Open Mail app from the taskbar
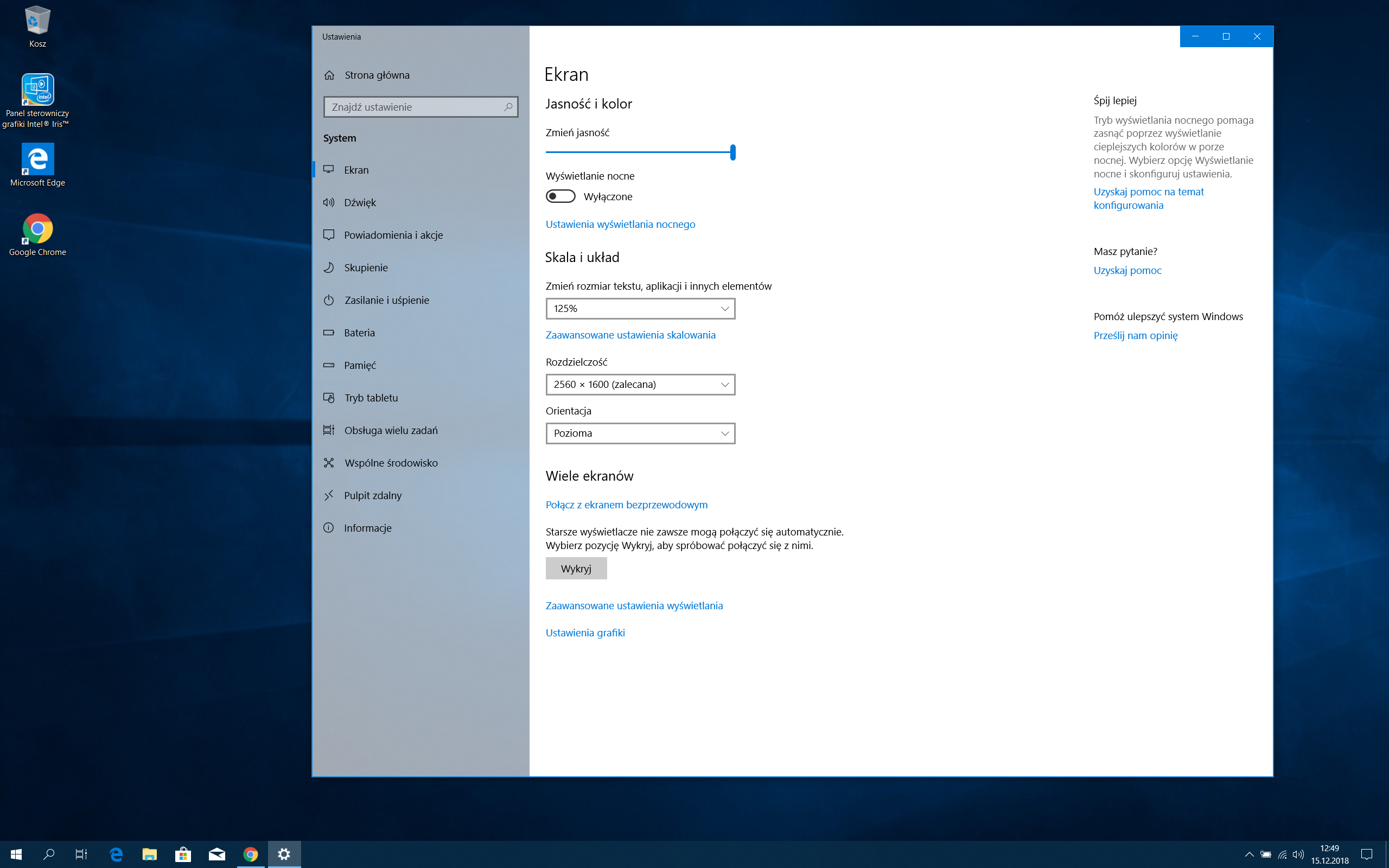The height and width of the screenshot is (868, 1389). pyautogui.click(x=216, y=854)
